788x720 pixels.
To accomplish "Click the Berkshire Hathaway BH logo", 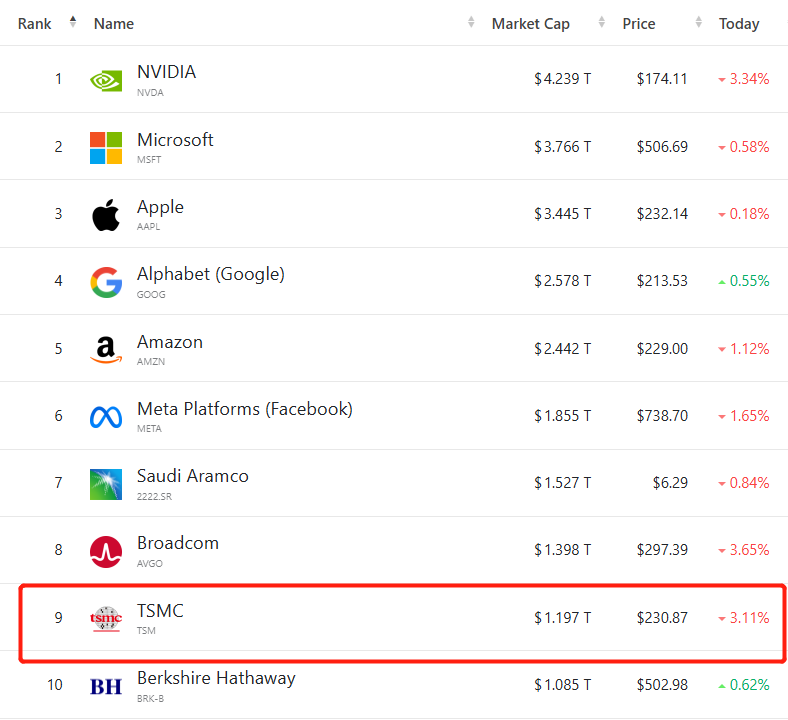I will tap(106, 686).
